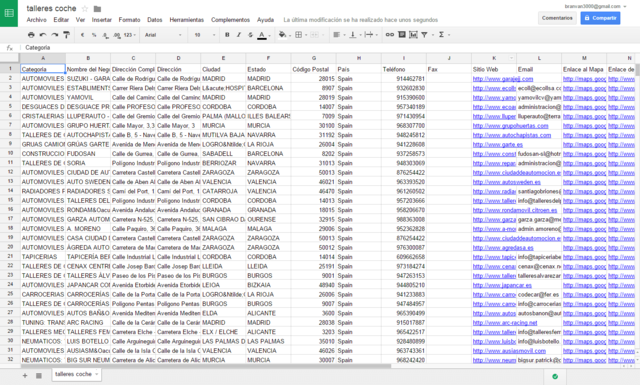Select the YAMOVIL cell
640x385 pixels.
click(88, 98)
